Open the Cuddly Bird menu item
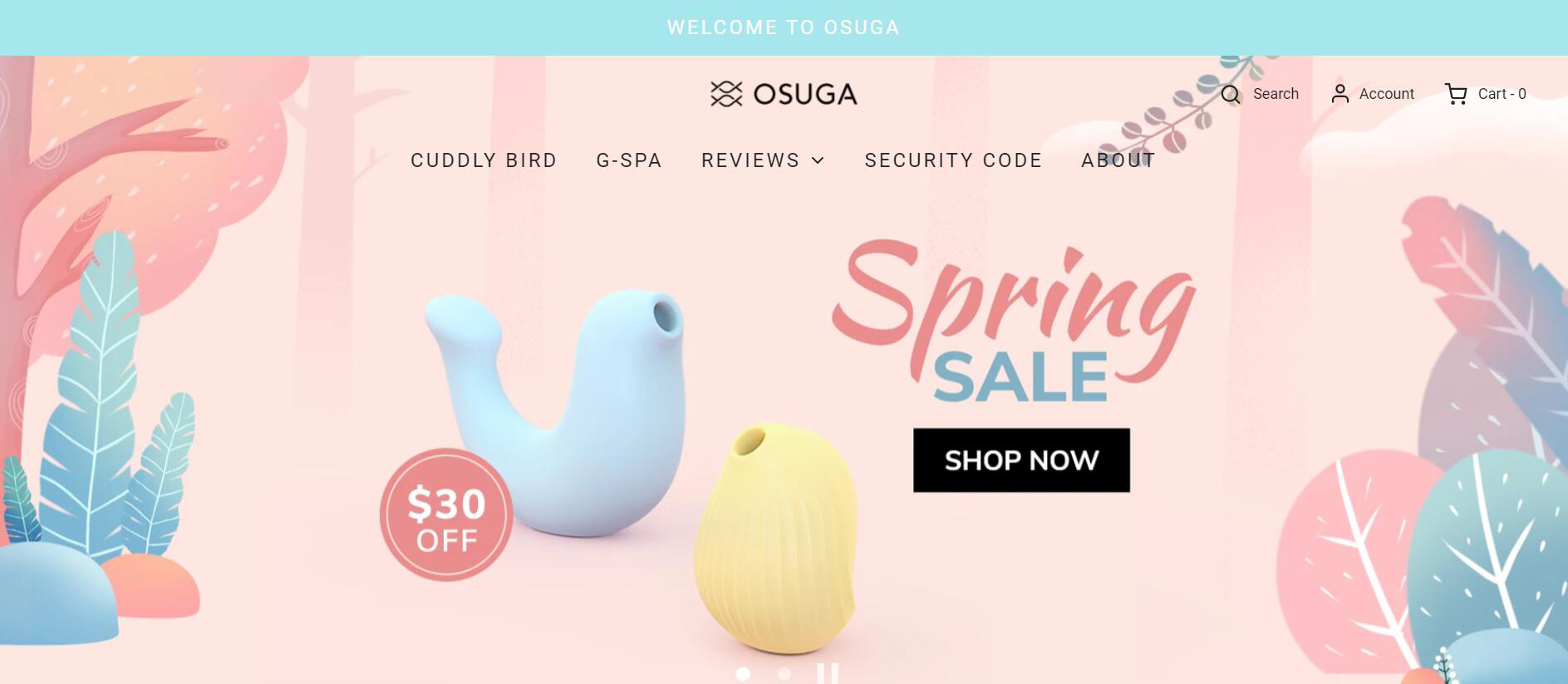The height and width of the screenshot is (684, 1568). [484, 160]
